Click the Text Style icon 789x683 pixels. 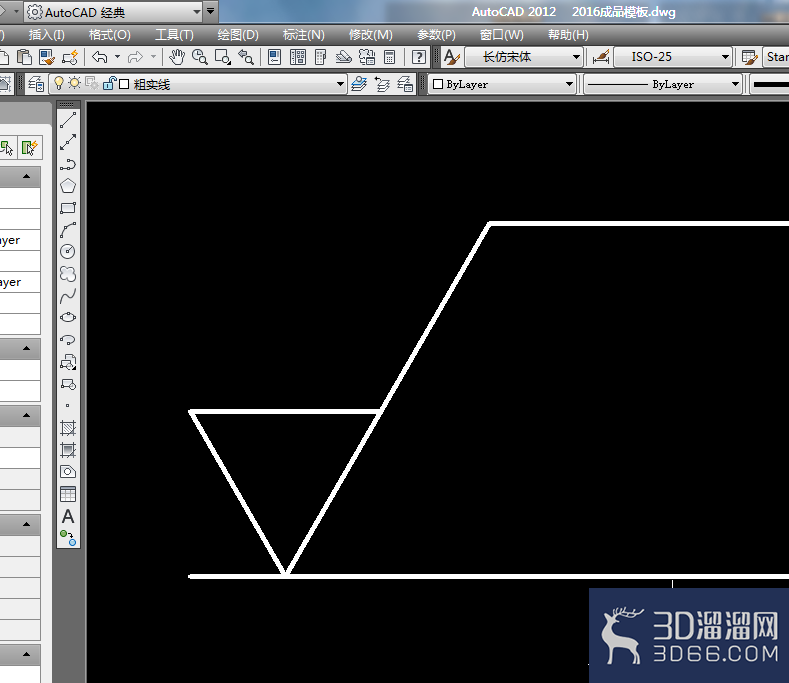[x=451, y=57]
